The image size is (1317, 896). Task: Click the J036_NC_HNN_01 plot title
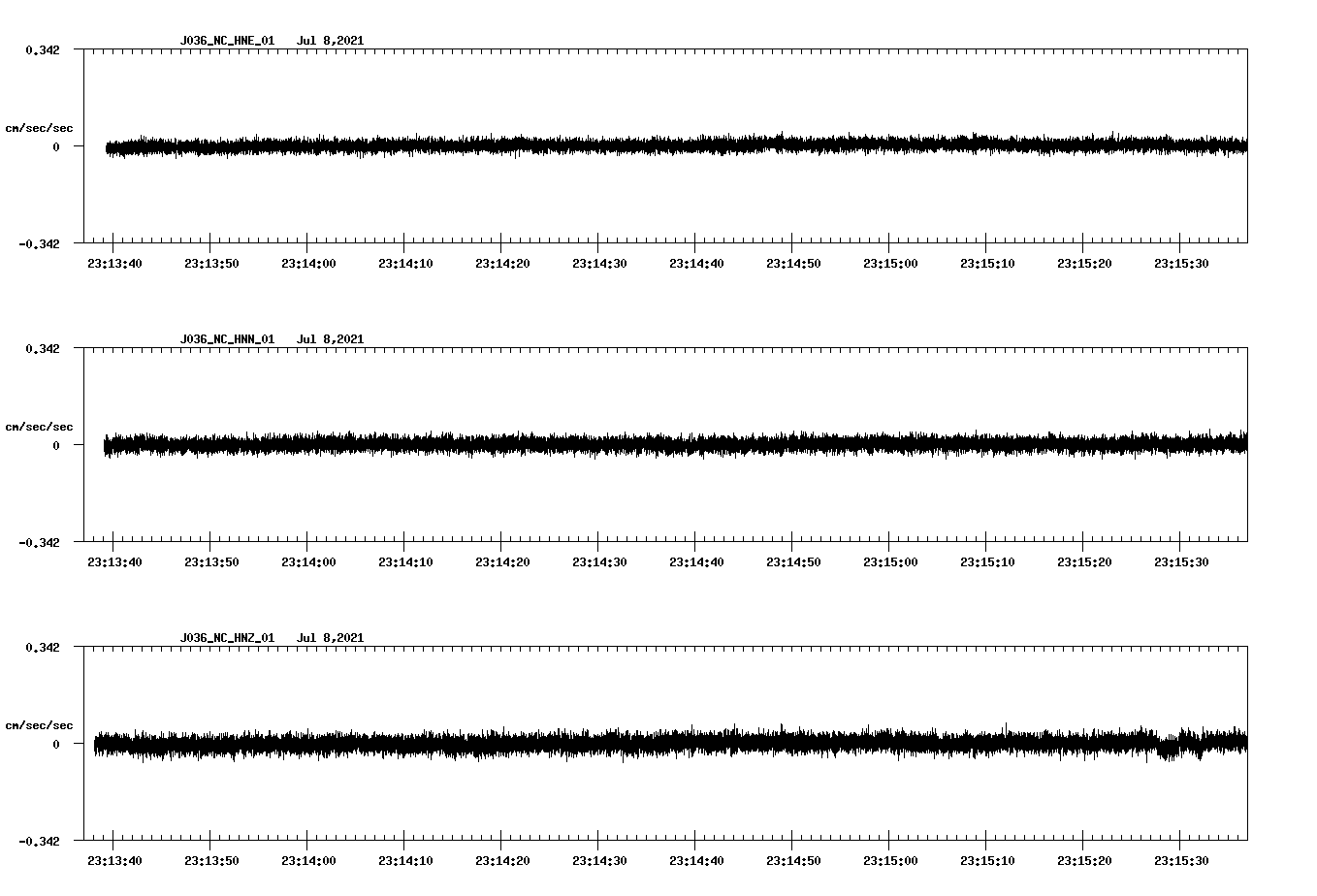(227, 339)
